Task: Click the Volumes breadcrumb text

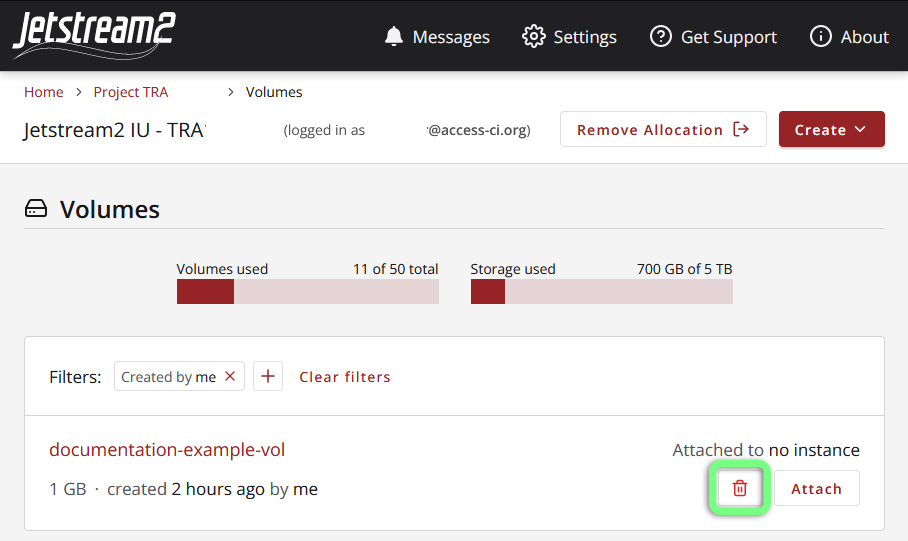Action: pos(274,92)
